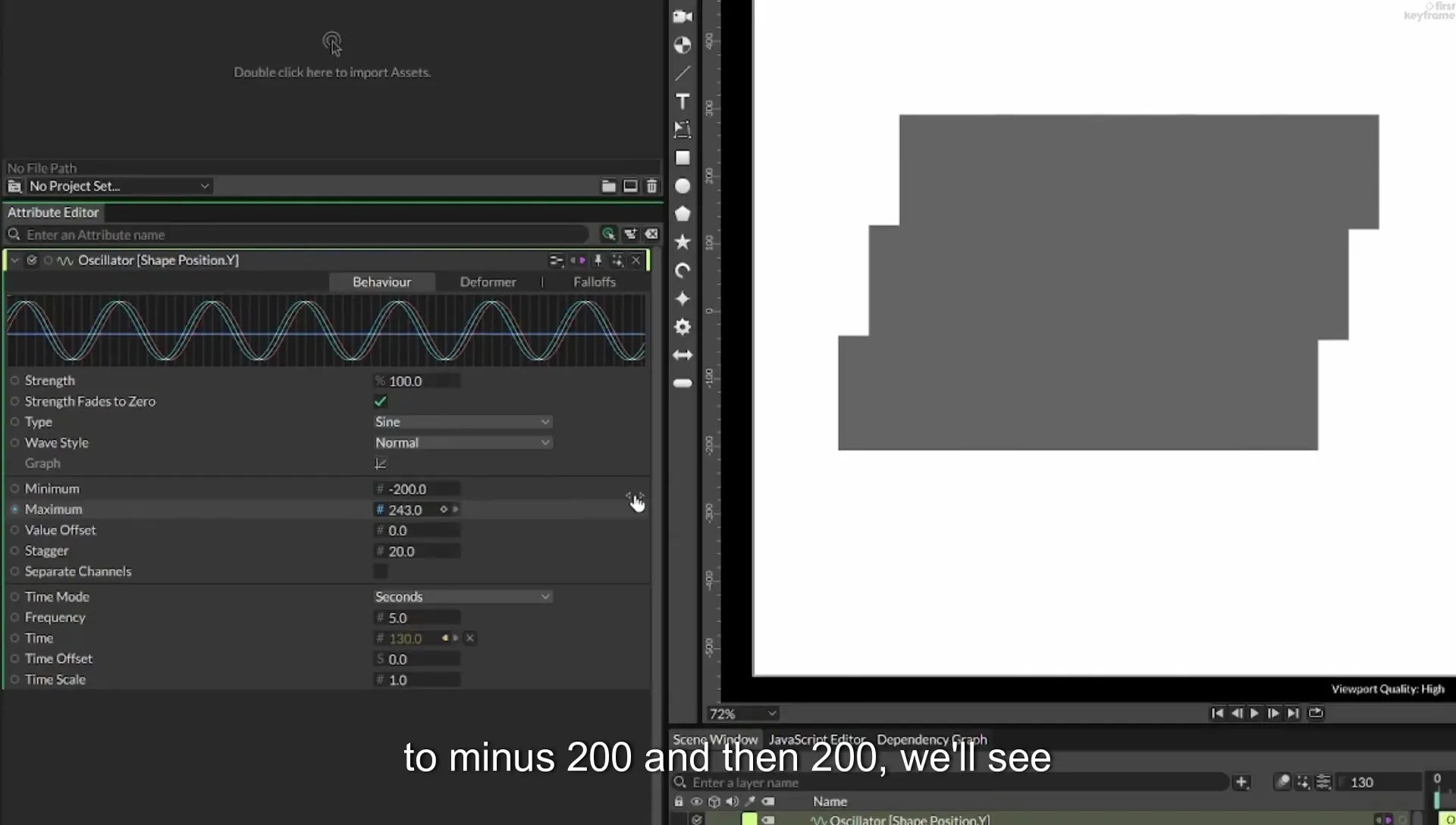Screen dimensions: 1456x825
Task: Enable the Separate Channels checkbox
Action: pos(381,572)
